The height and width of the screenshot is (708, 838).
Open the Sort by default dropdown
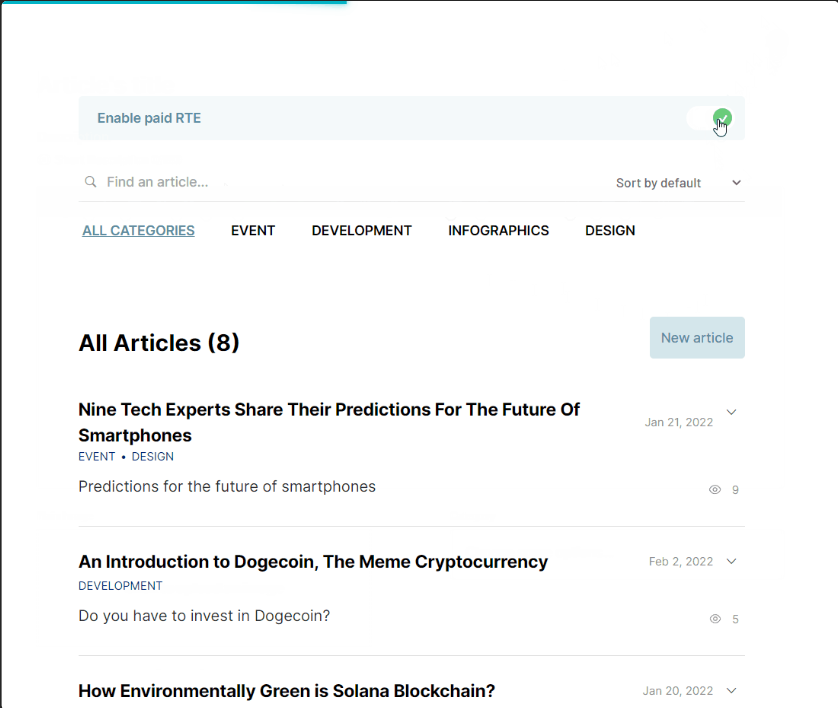pyautogui.click(x=678, y=183)
